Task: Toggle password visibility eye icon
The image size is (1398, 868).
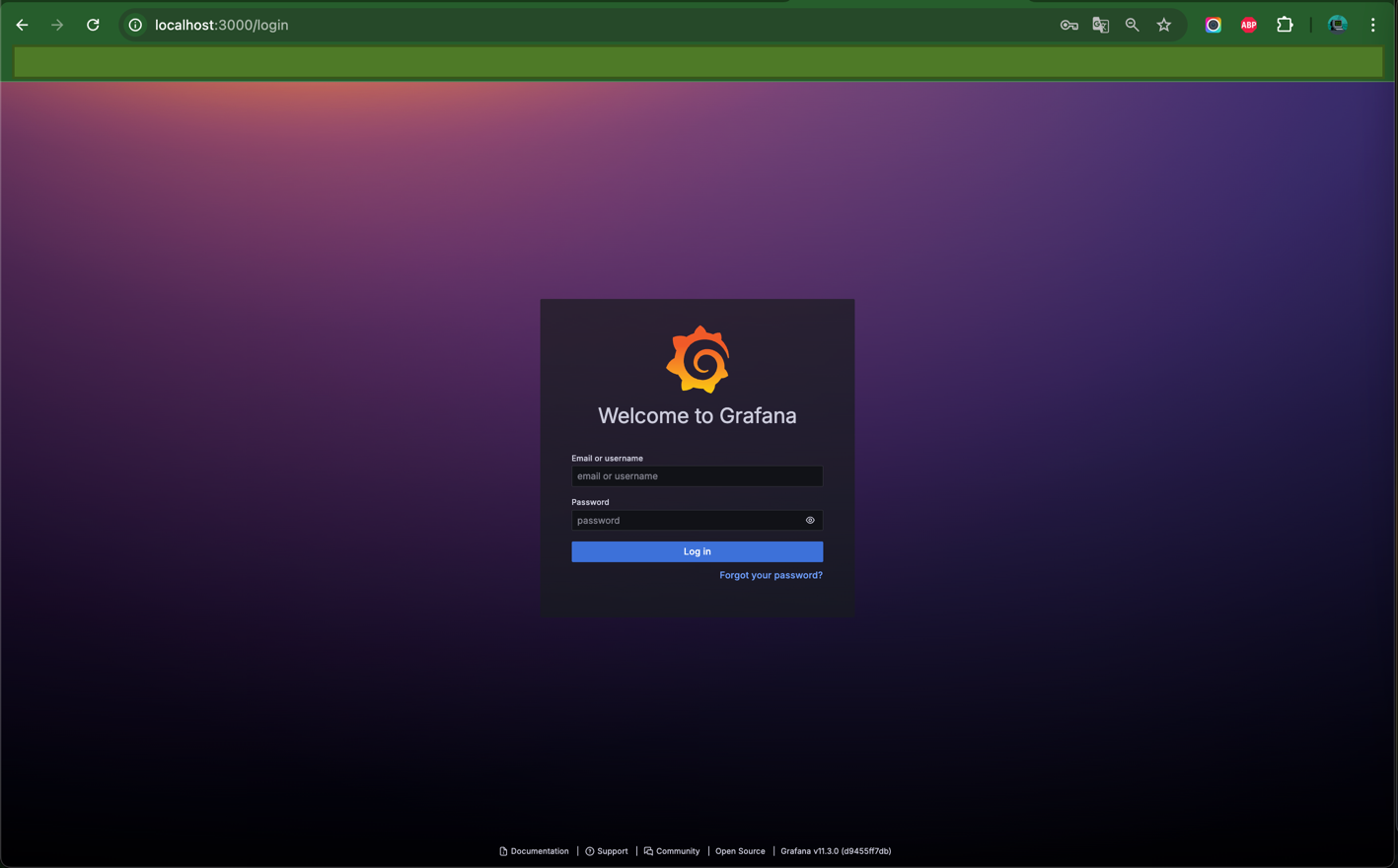Action: (x=810, y=520)
